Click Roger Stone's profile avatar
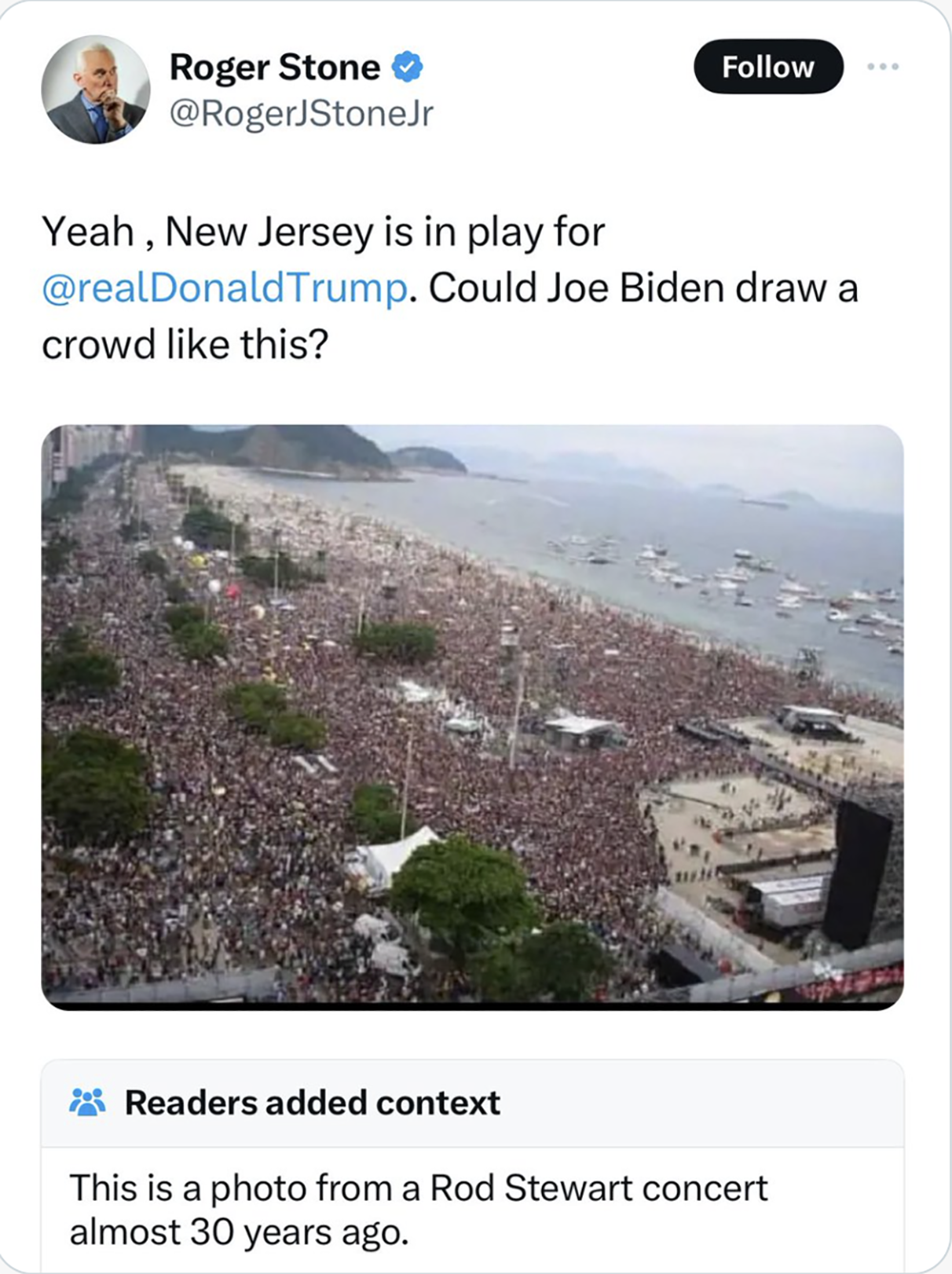The height and width of the screenshot is (1274, 952). coord(95,90)
